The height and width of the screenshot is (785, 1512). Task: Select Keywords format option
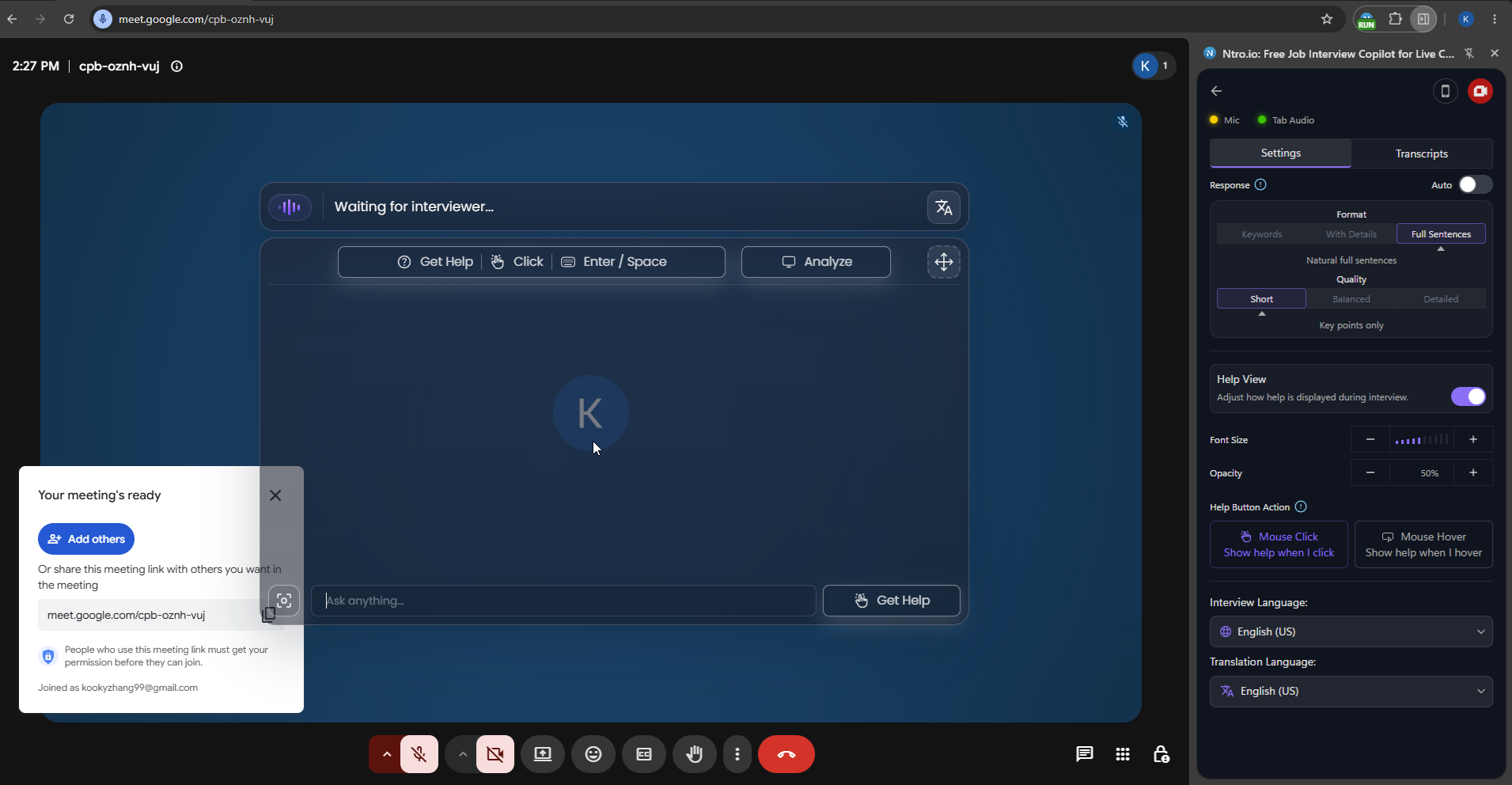[1261, 234]
